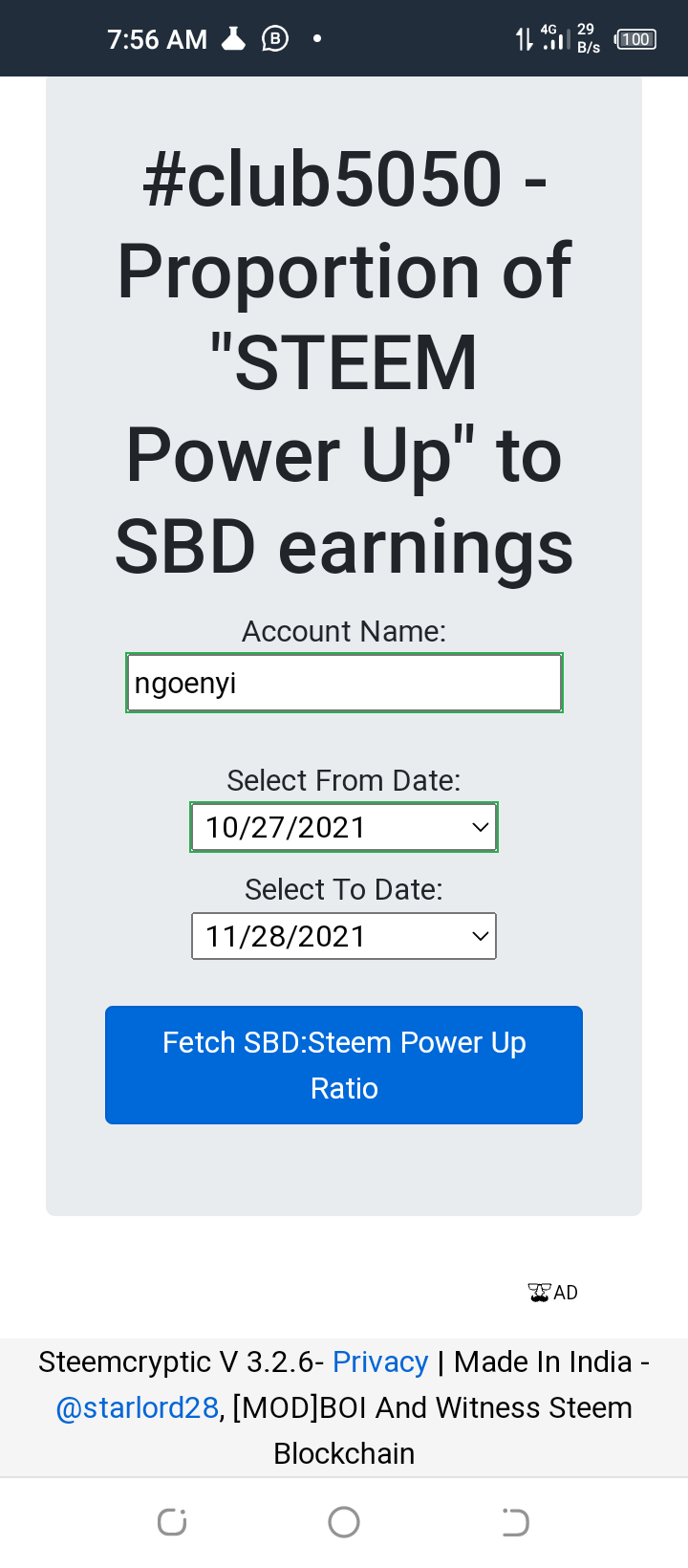Viewport: 688px width, 1568px height.
Task: Visit the @starlord28 profile link
Action: point(138,1407)
